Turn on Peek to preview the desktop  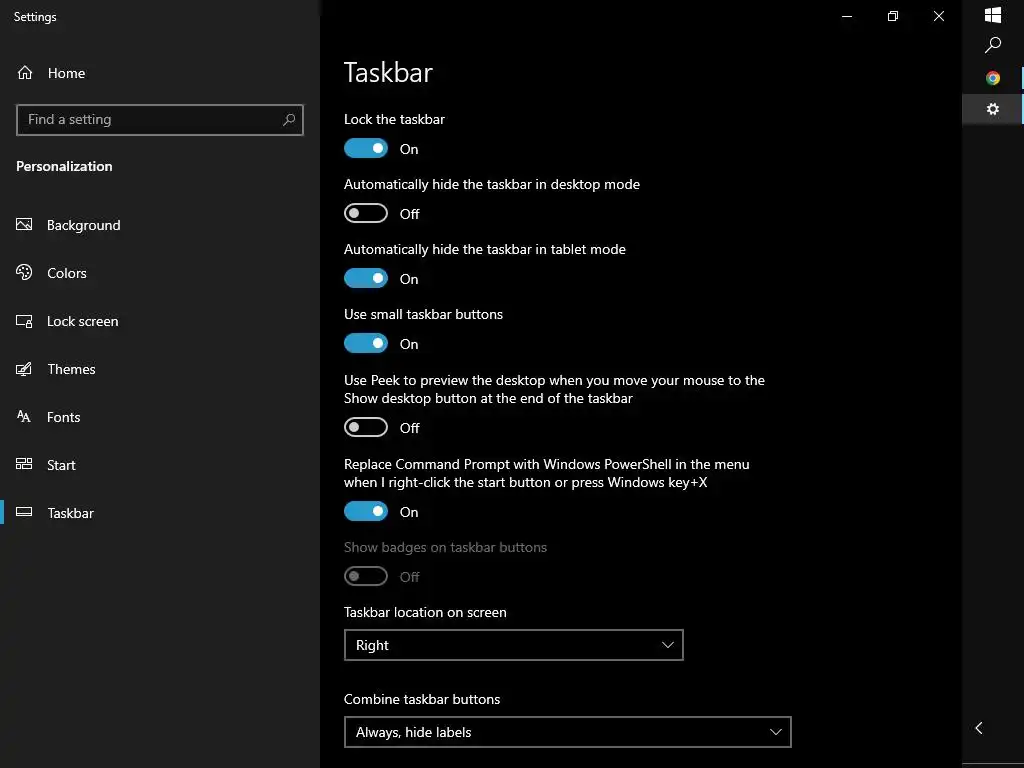(x=366, y=428)
